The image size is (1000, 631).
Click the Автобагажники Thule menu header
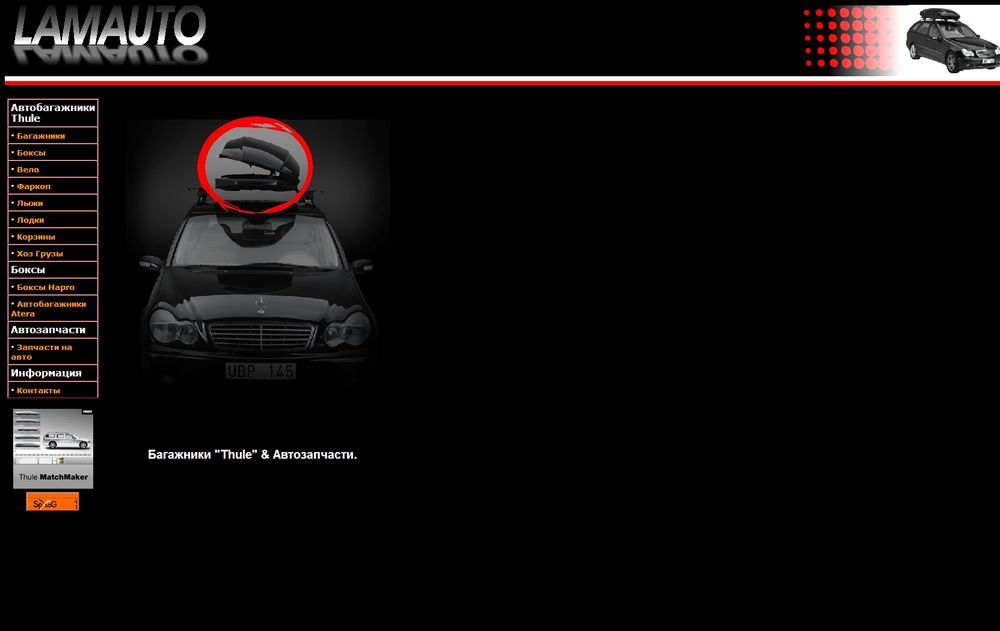(53, 113)
